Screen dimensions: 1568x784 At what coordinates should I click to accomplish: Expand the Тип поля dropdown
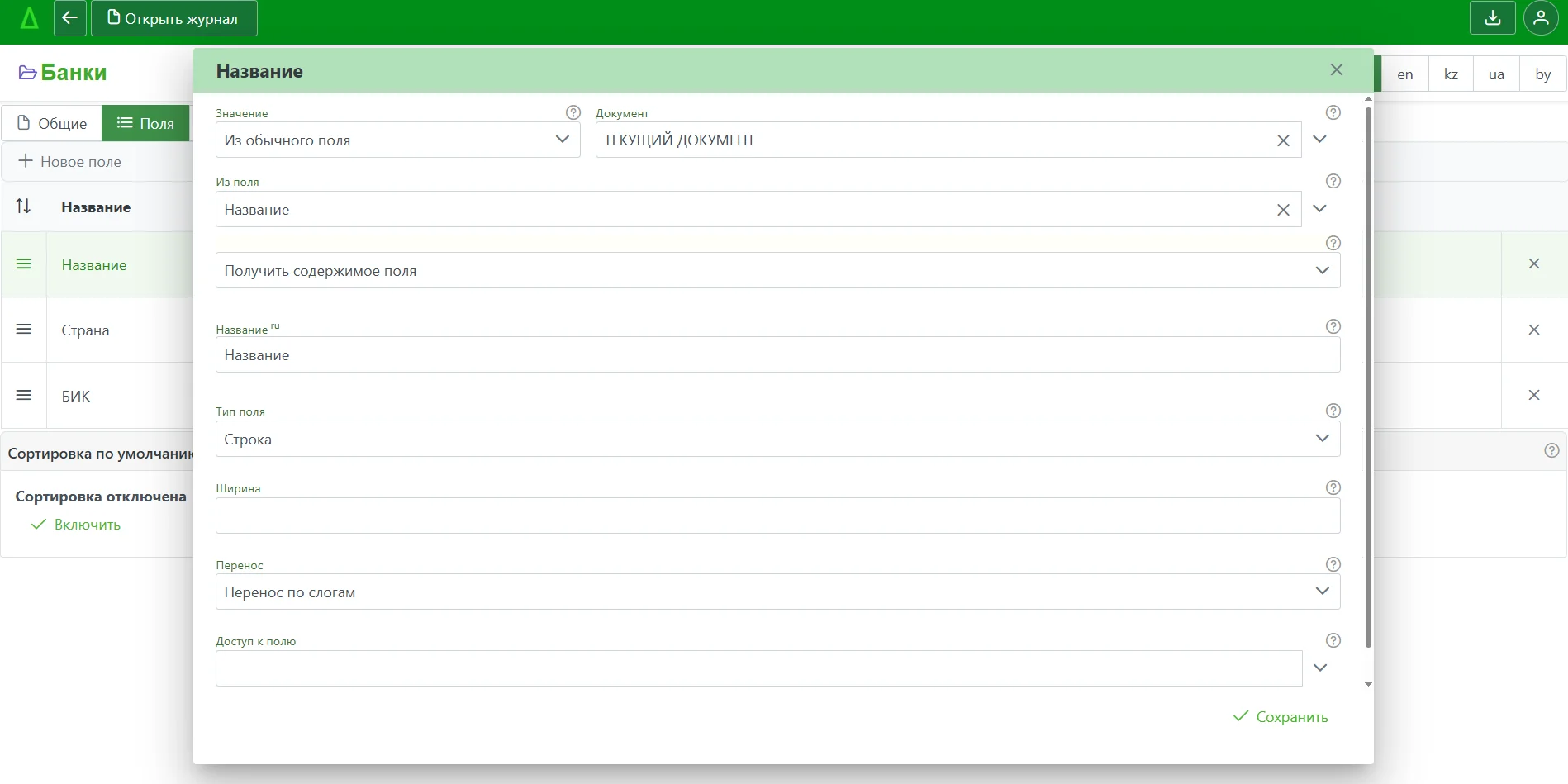coord(777,439)
